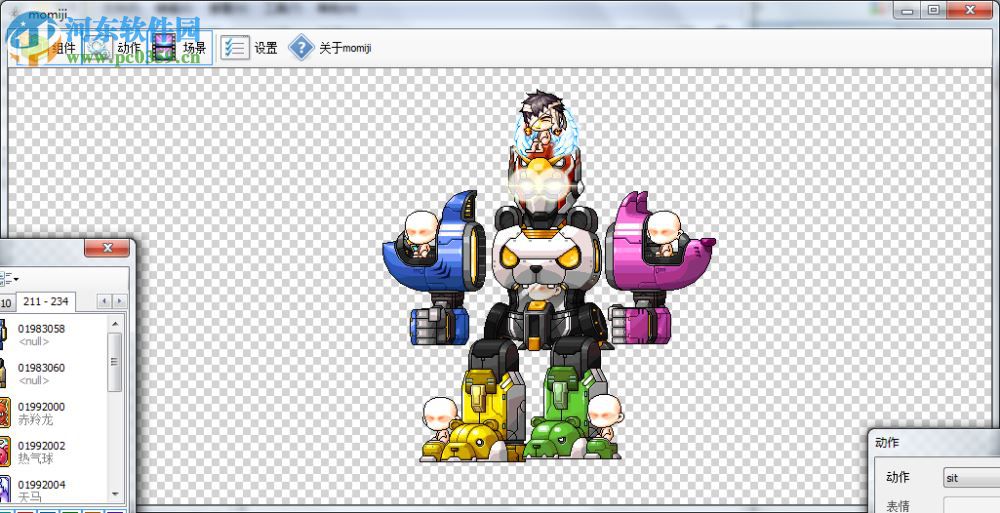Click the 关于momiji help icon
Screen dimensions: 1000x513
point(301,47)
